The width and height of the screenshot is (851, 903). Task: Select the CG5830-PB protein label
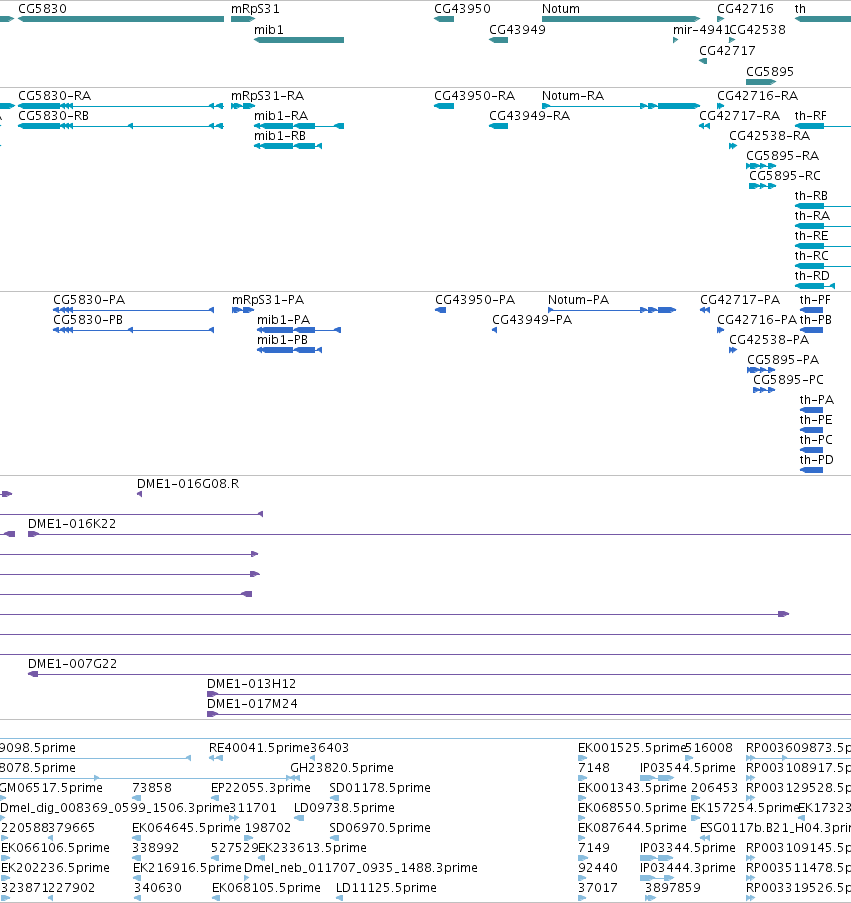(88, 320)
